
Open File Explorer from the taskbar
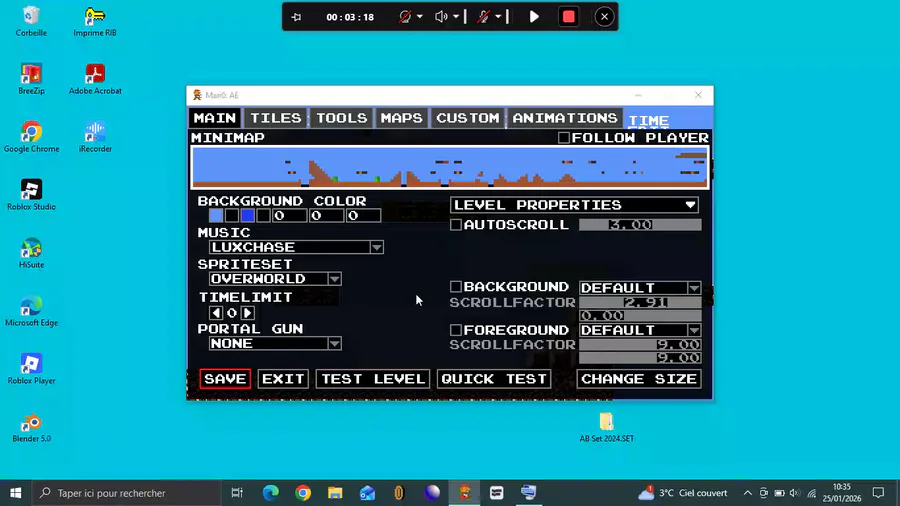click(x=335, y=493)
